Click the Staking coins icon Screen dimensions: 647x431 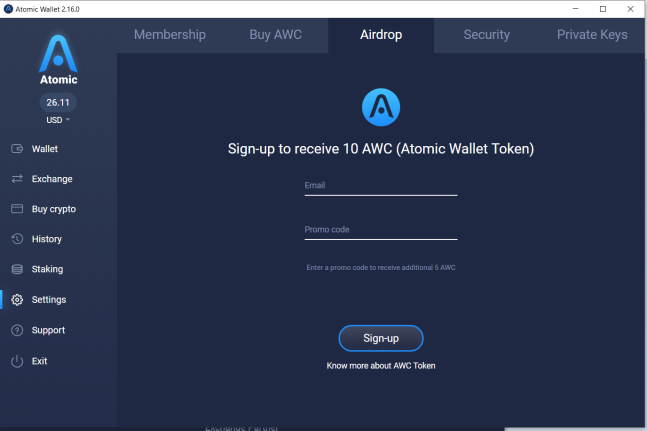17,269
